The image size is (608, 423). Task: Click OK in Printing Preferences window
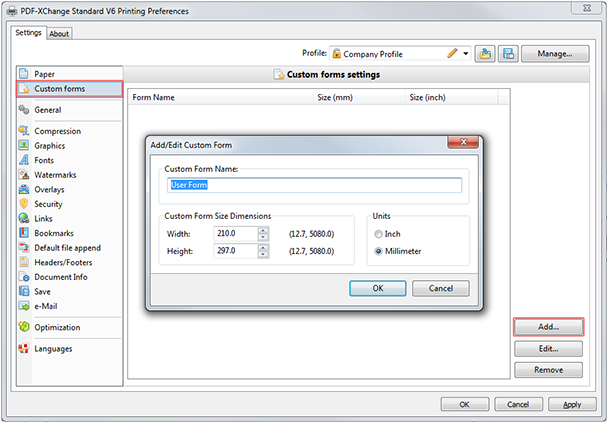[x=465, y=404]
